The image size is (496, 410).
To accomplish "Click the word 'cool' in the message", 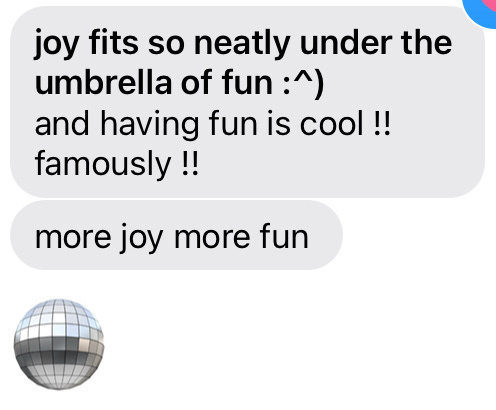I will (x=331, y=123).
